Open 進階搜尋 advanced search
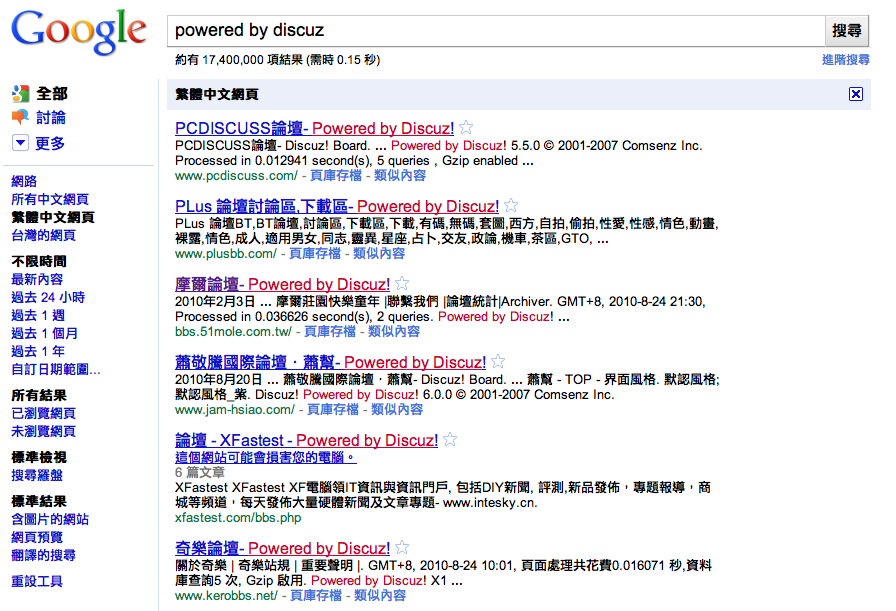Screen dimensions: 896x611 [x=846, y=60]
